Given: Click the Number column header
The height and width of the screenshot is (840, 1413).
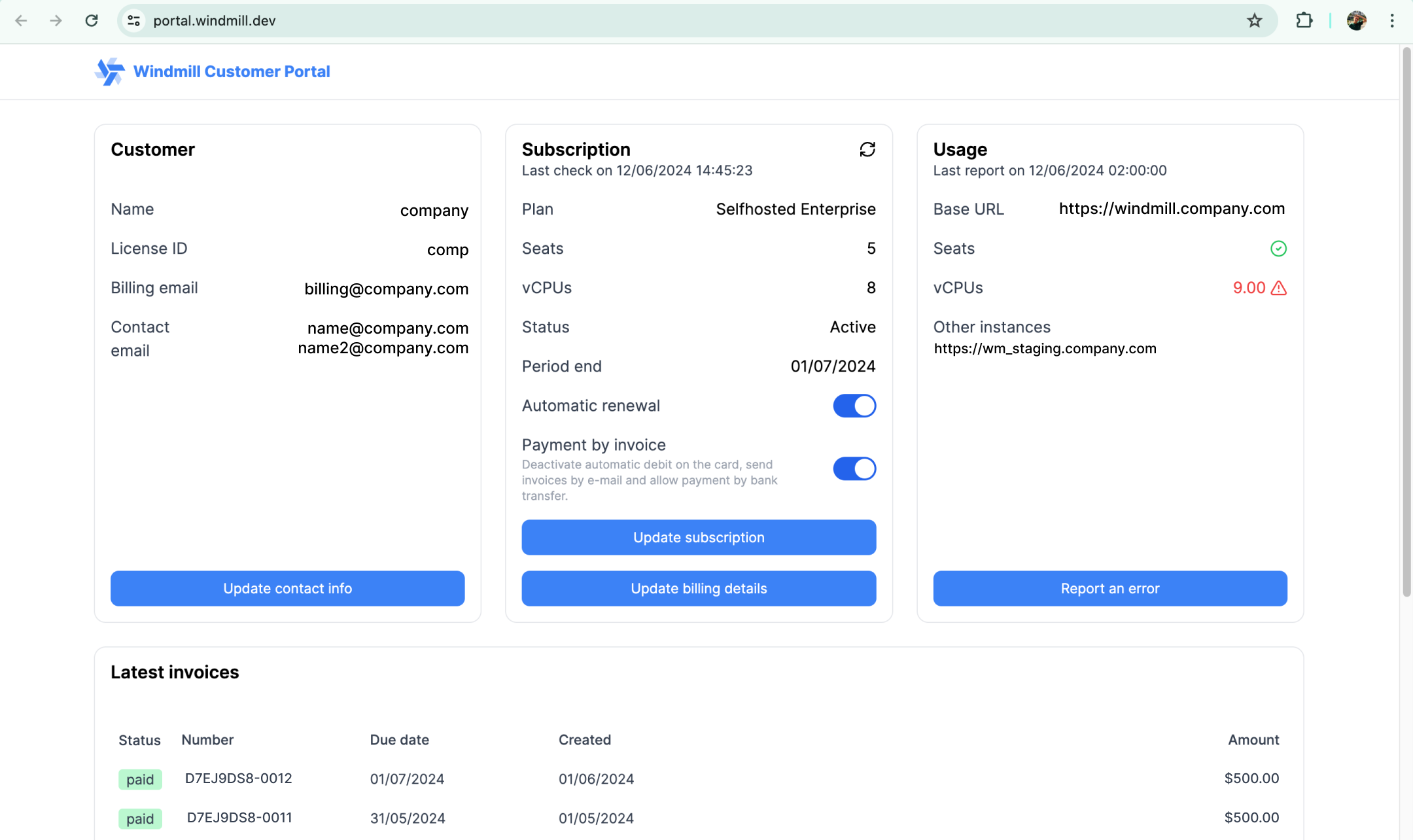Looking at the screenshot, I should 207,740.
